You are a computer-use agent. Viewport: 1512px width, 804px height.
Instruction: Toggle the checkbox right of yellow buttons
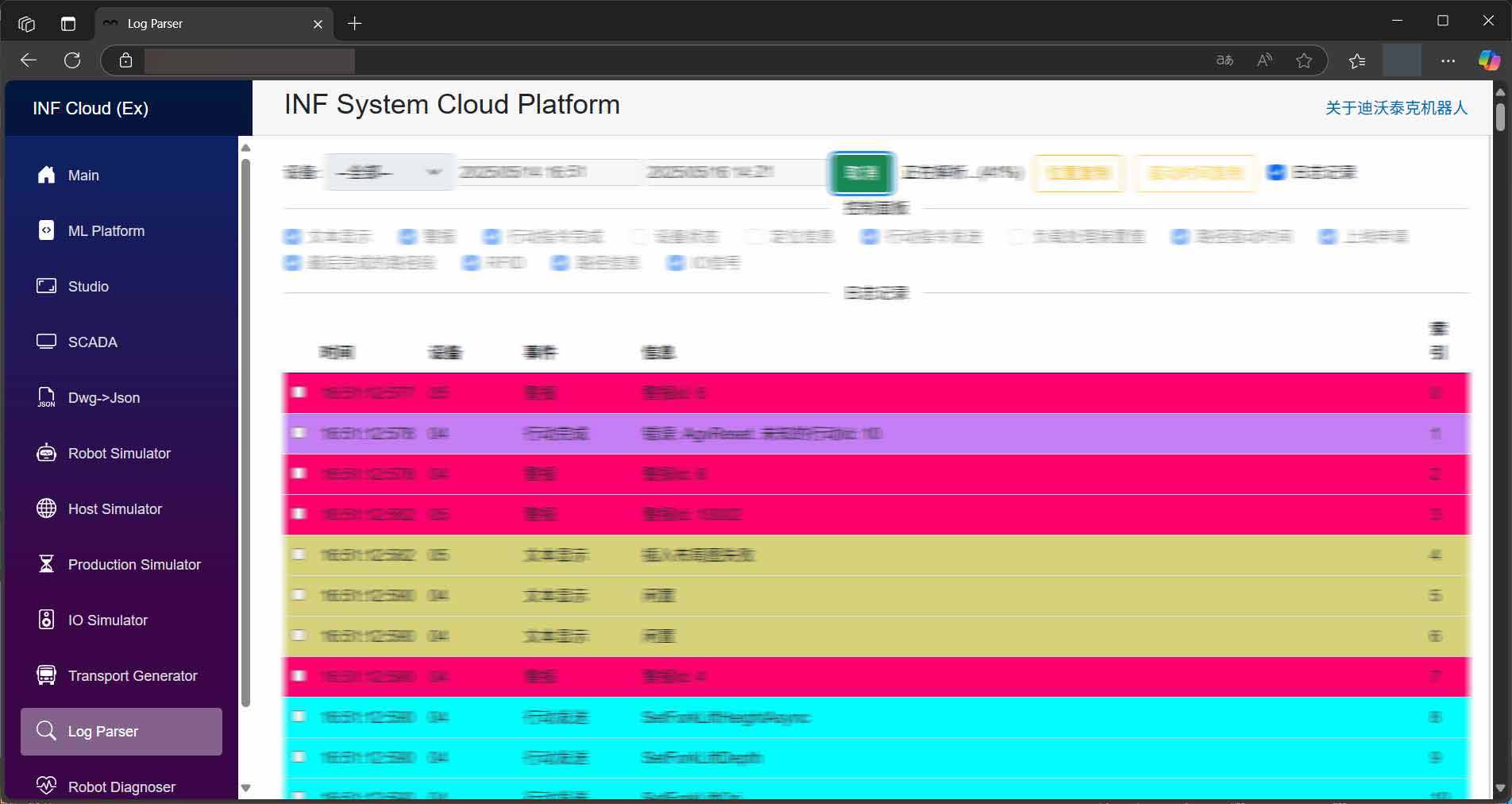(x=1276, y=172)
